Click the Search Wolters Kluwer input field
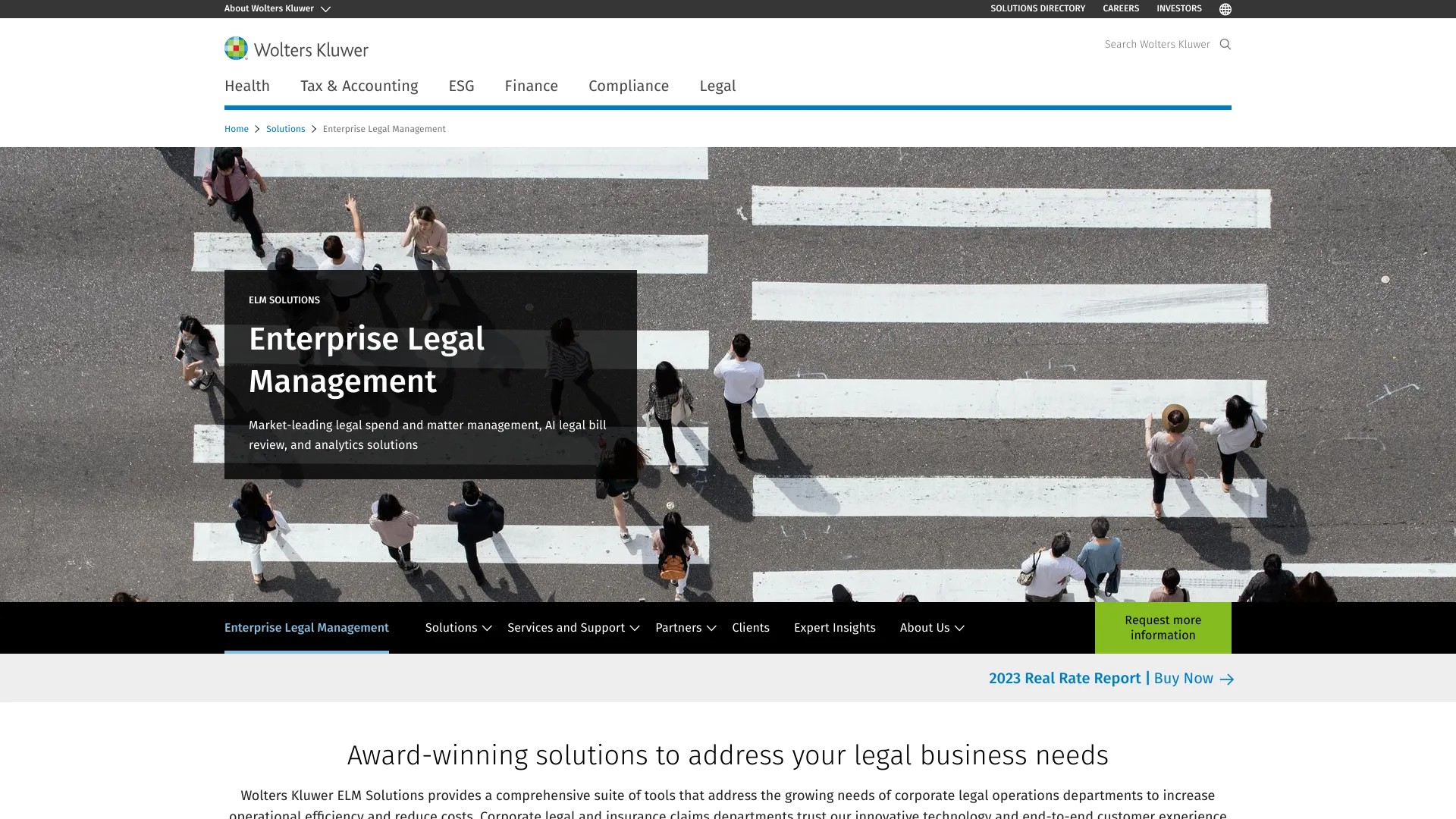This screenshot has height=819, width=1456. click(1156, 44)
